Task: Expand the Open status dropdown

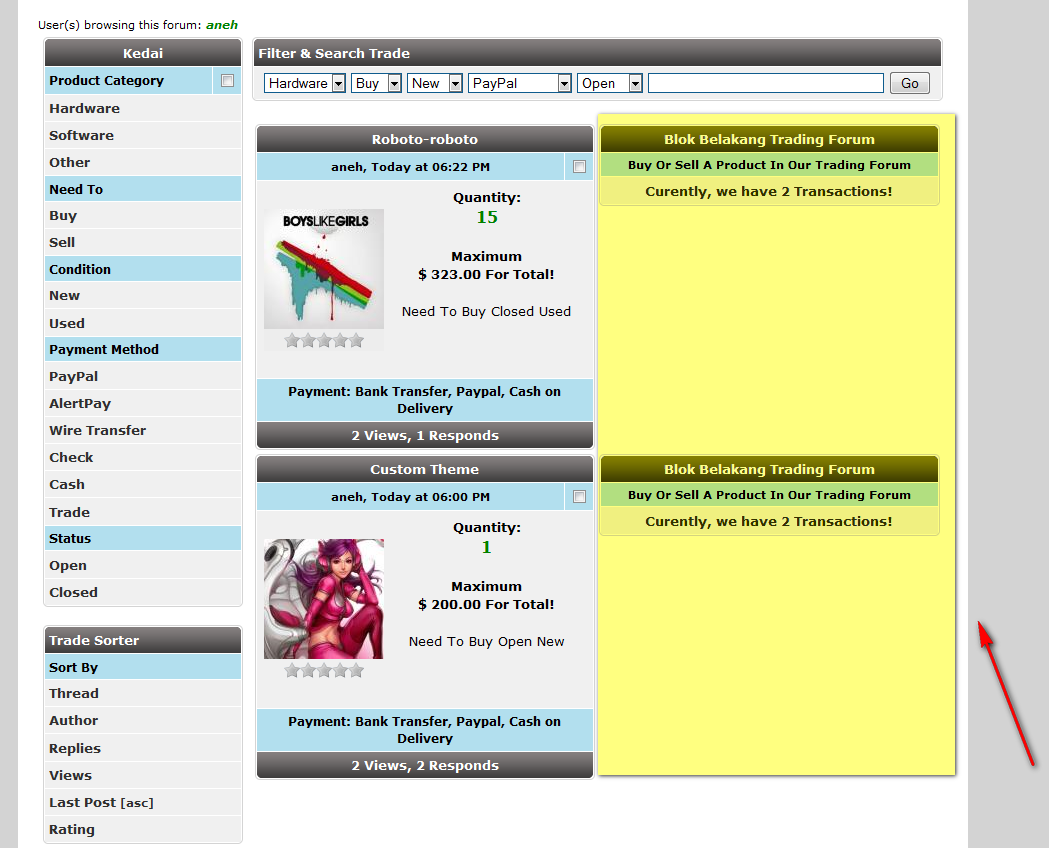Action: [609, 84]
